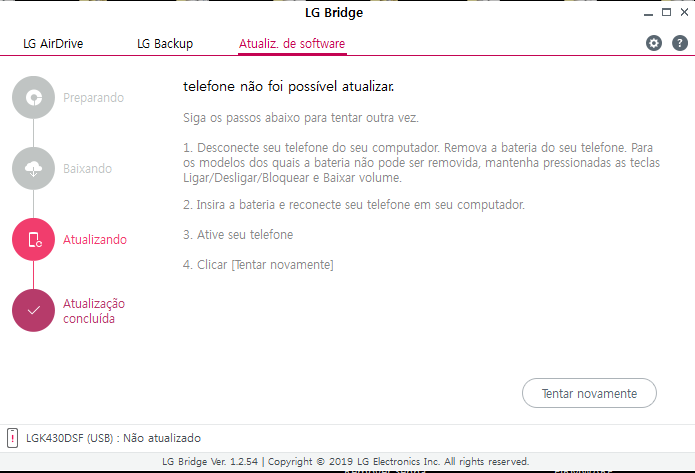The height and width of the screenshot is (473, 695).
Task: Click the Atualização concluída checkmark icon
Action: coord(33,310)
